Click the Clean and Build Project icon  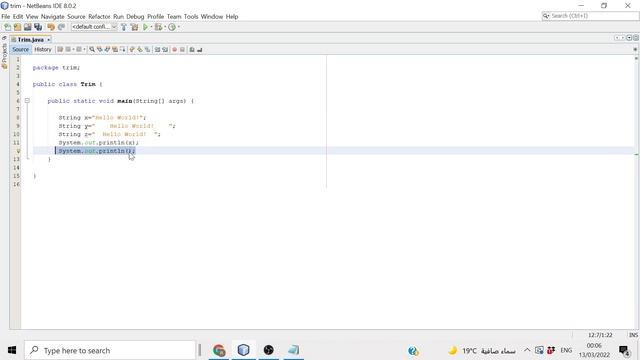(134, 27)
